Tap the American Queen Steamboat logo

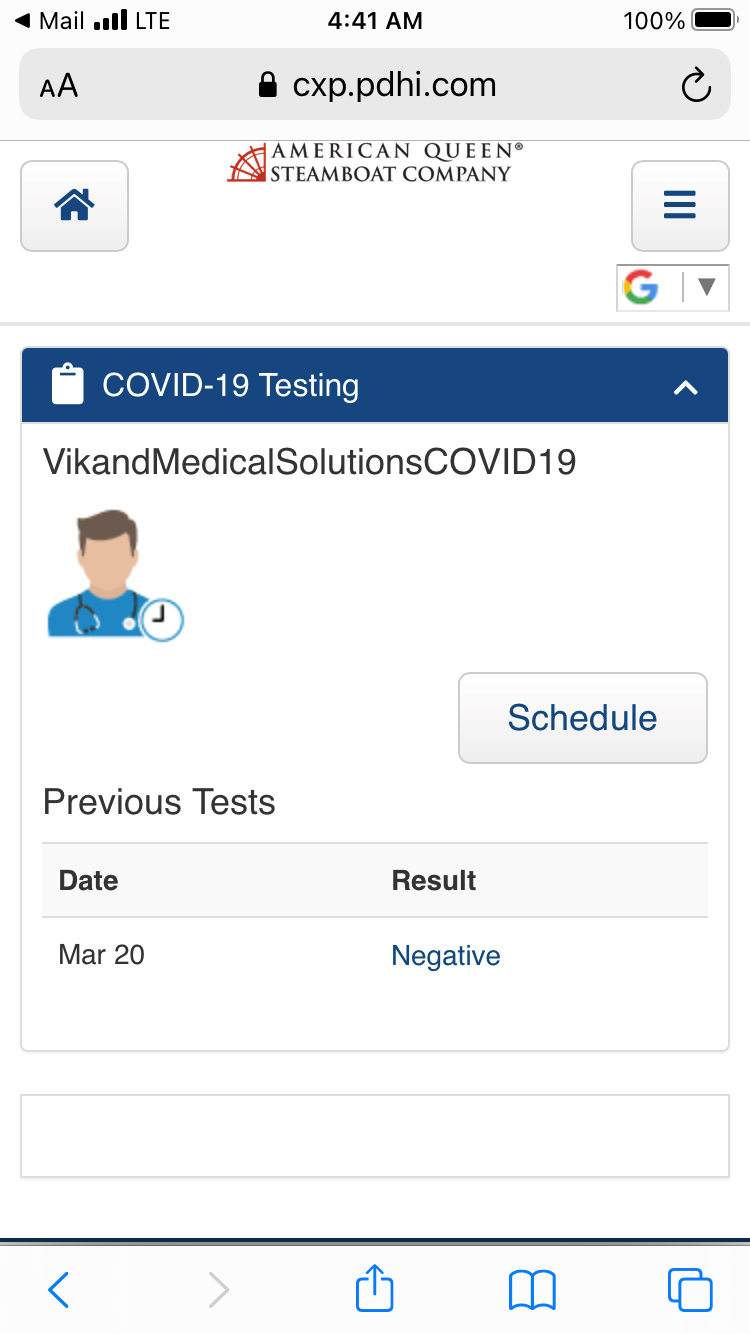click(x=375, y=163)
